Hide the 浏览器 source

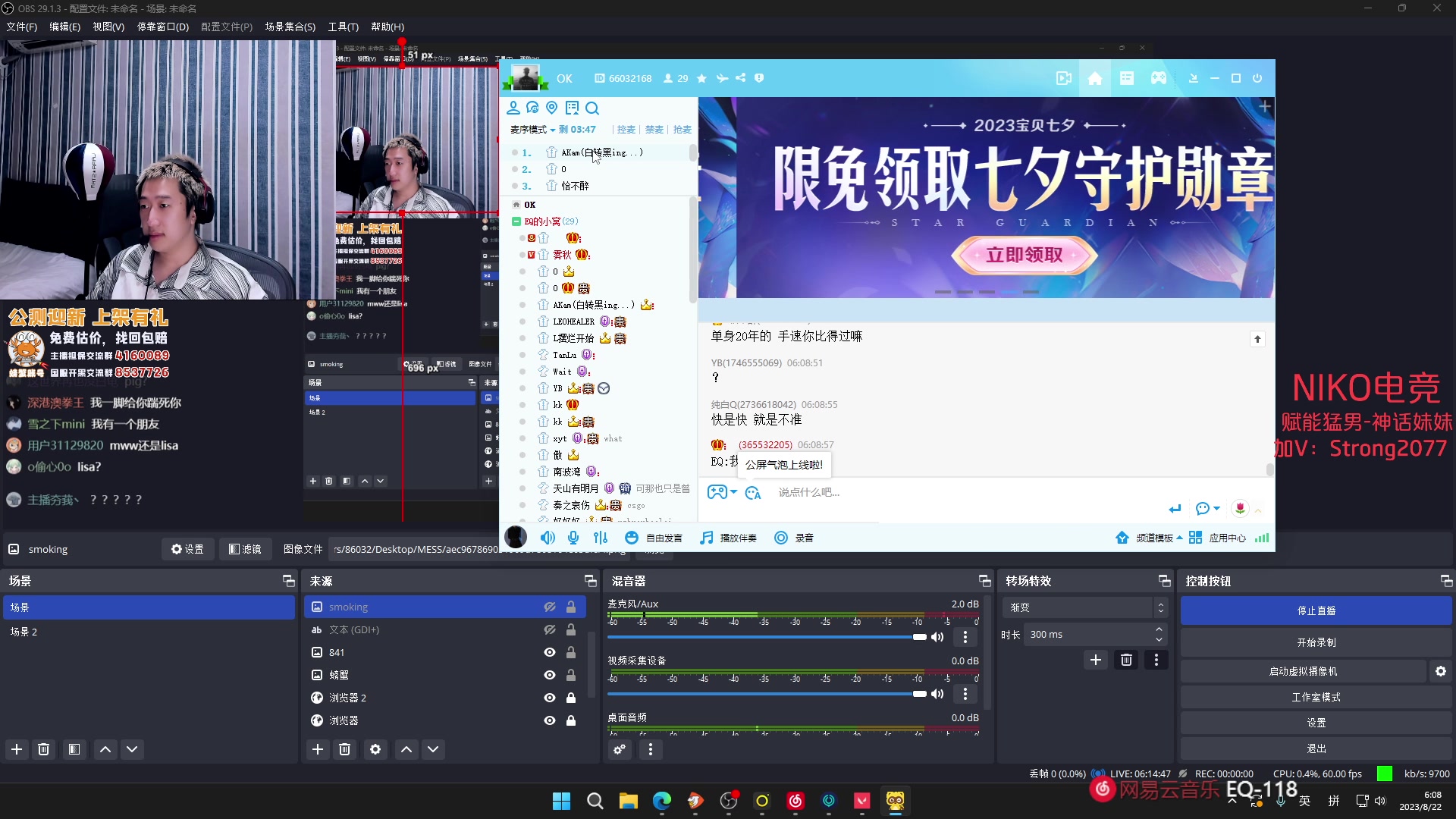tap(550, 720)
